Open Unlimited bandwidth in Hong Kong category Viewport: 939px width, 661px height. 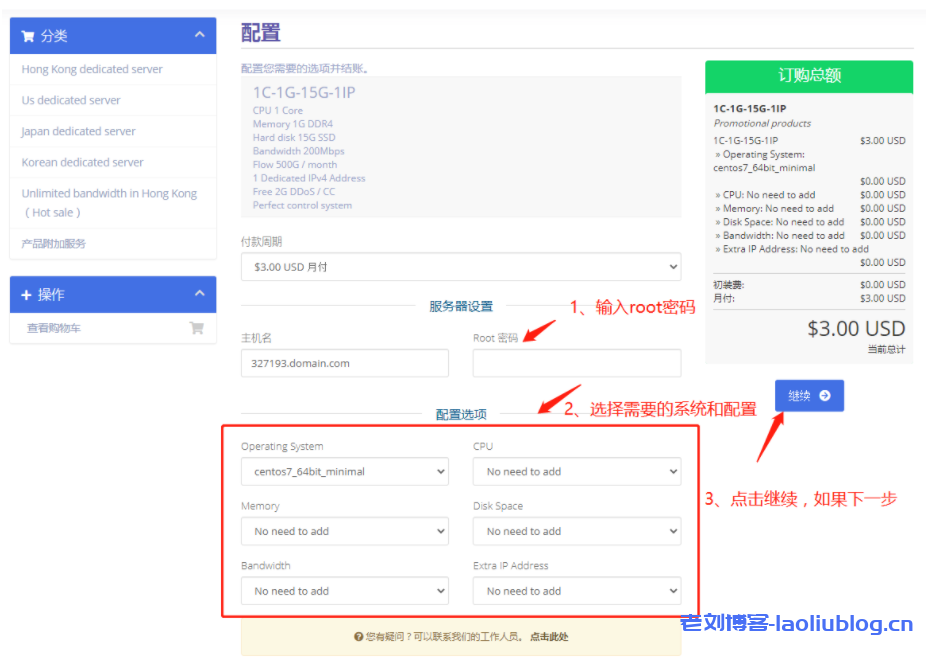pyautogui.click(x=109, y=194)
